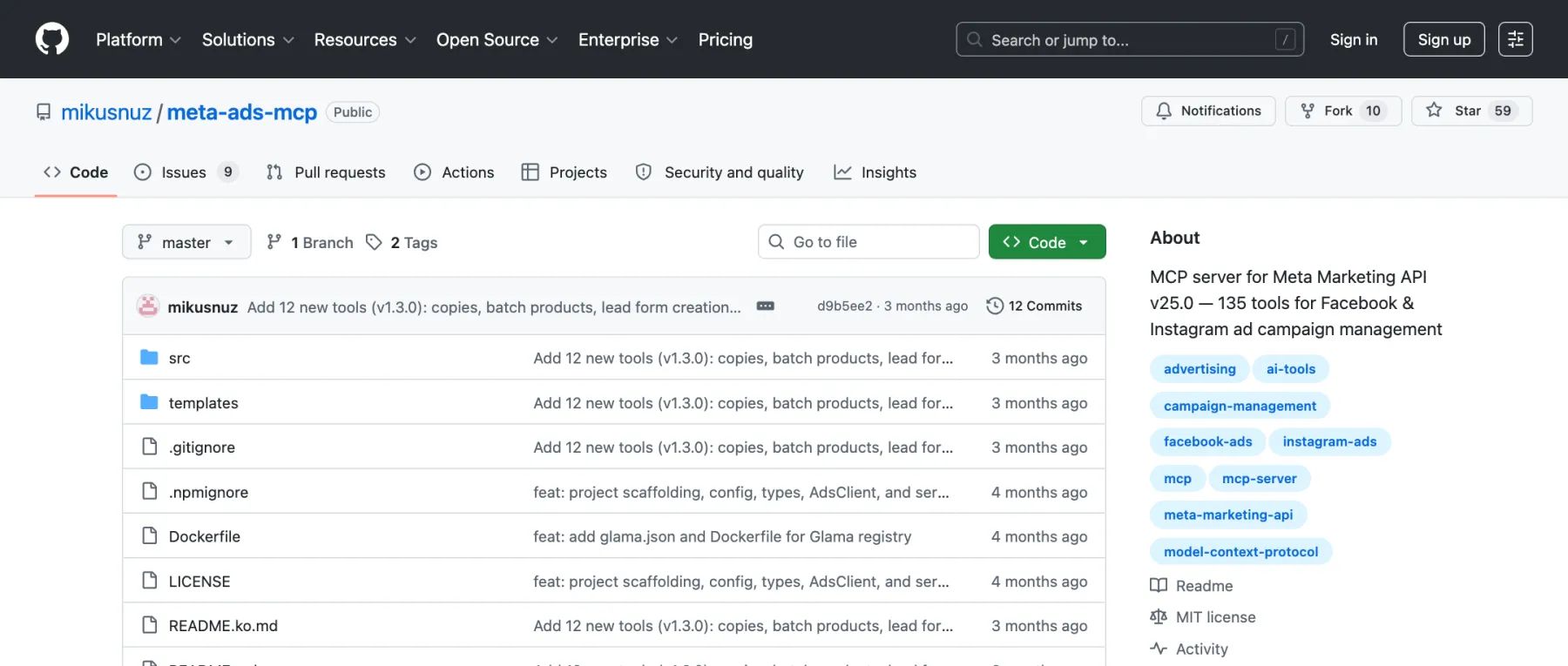Click the slash shortcut key icon in search
The width and height of the screenshot is (1568, 666).
[x=1285, y=39]
